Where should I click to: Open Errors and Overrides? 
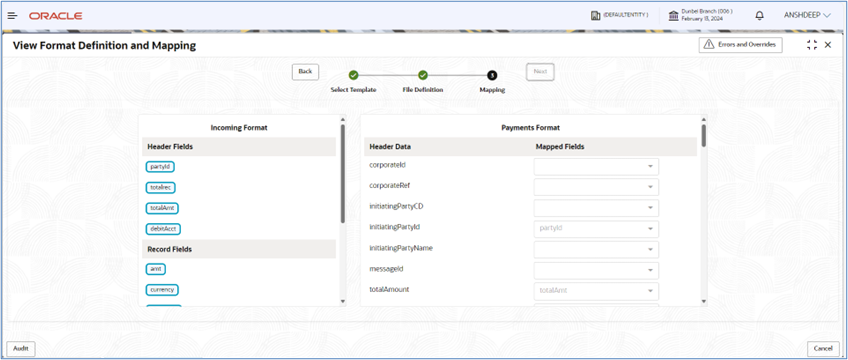(x=740, y=45)
